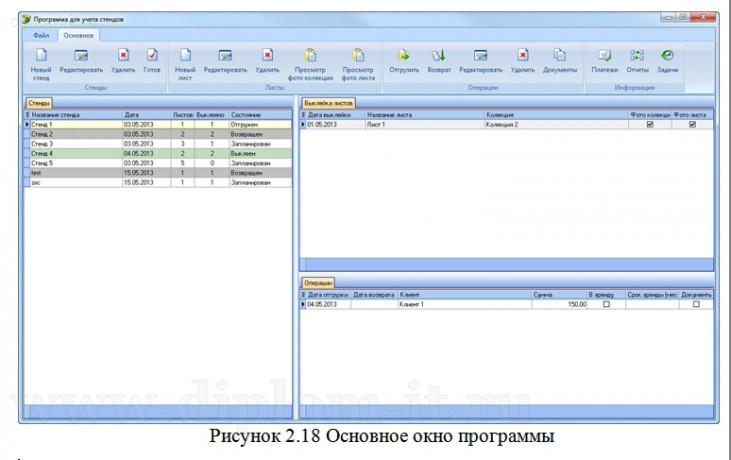Select the Операции panel tab

coord(317,283)
